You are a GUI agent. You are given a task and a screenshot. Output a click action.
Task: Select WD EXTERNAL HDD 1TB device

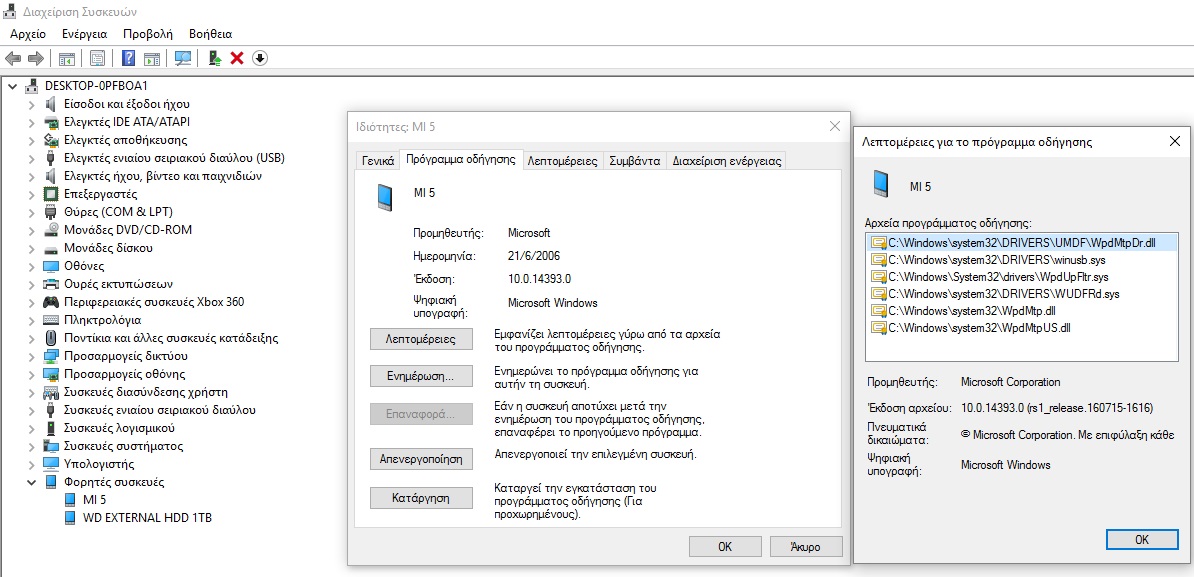point(147,518)
